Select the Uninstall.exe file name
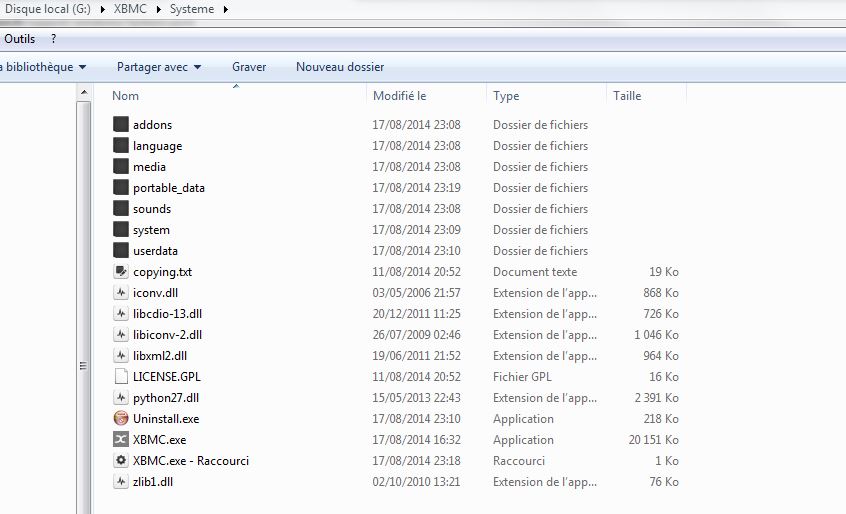 [166, 419]
